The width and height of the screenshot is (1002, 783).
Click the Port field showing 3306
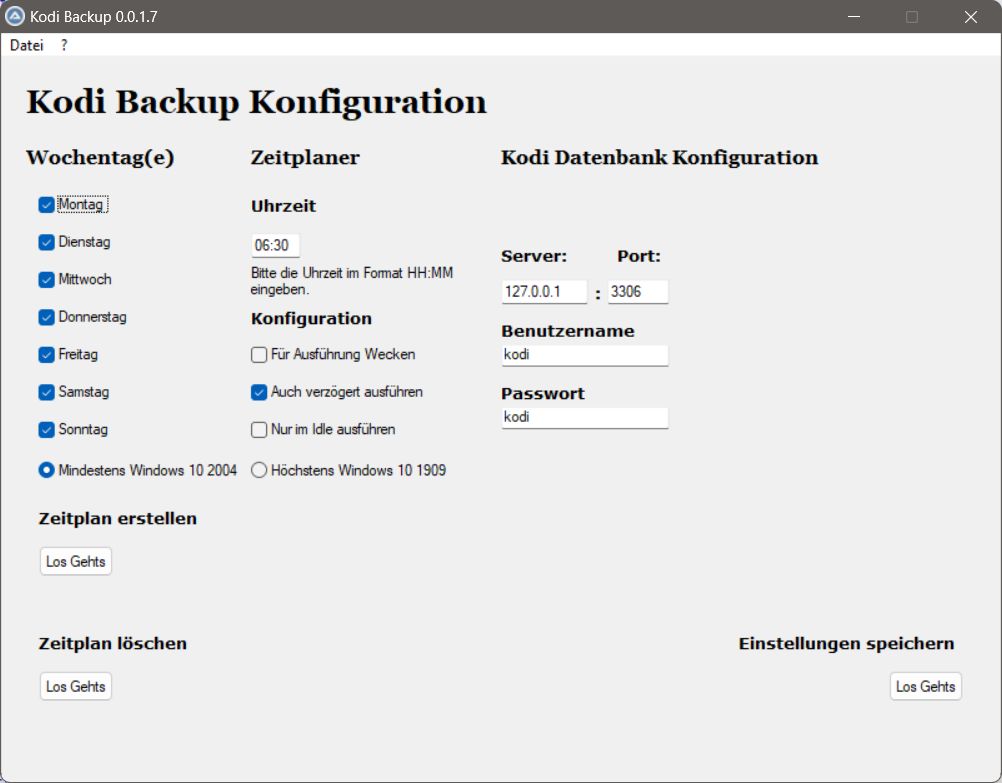(x=638, y=292)
